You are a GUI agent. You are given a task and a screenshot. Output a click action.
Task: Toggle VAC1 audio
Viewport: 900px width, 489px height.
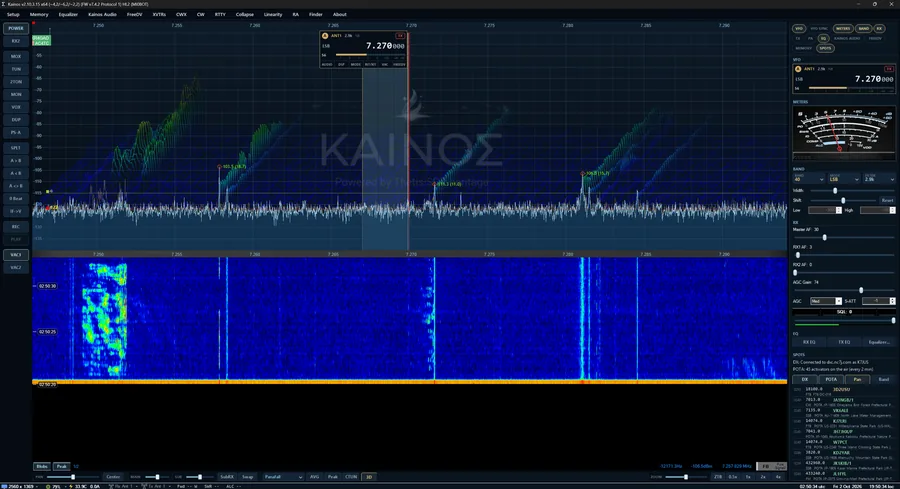15,254
